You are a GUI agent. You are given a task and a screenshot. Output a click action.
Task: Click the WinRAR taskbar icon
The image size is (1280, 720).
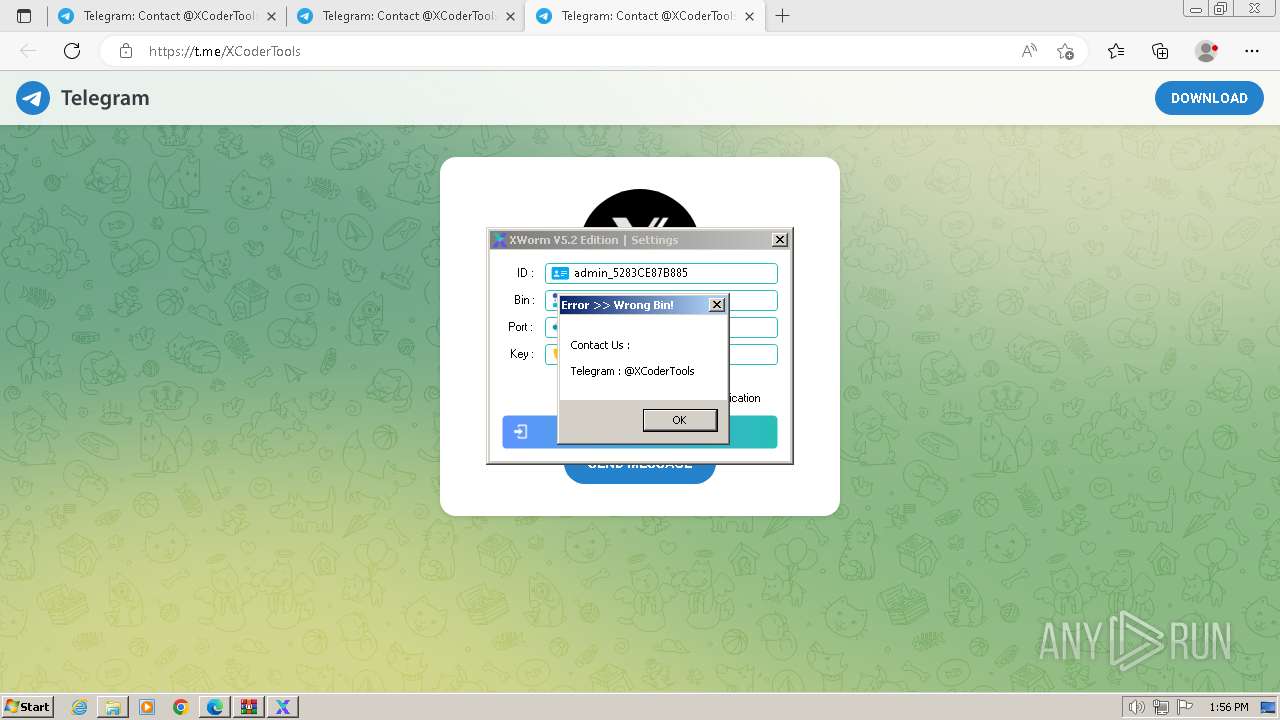[249, 707]
